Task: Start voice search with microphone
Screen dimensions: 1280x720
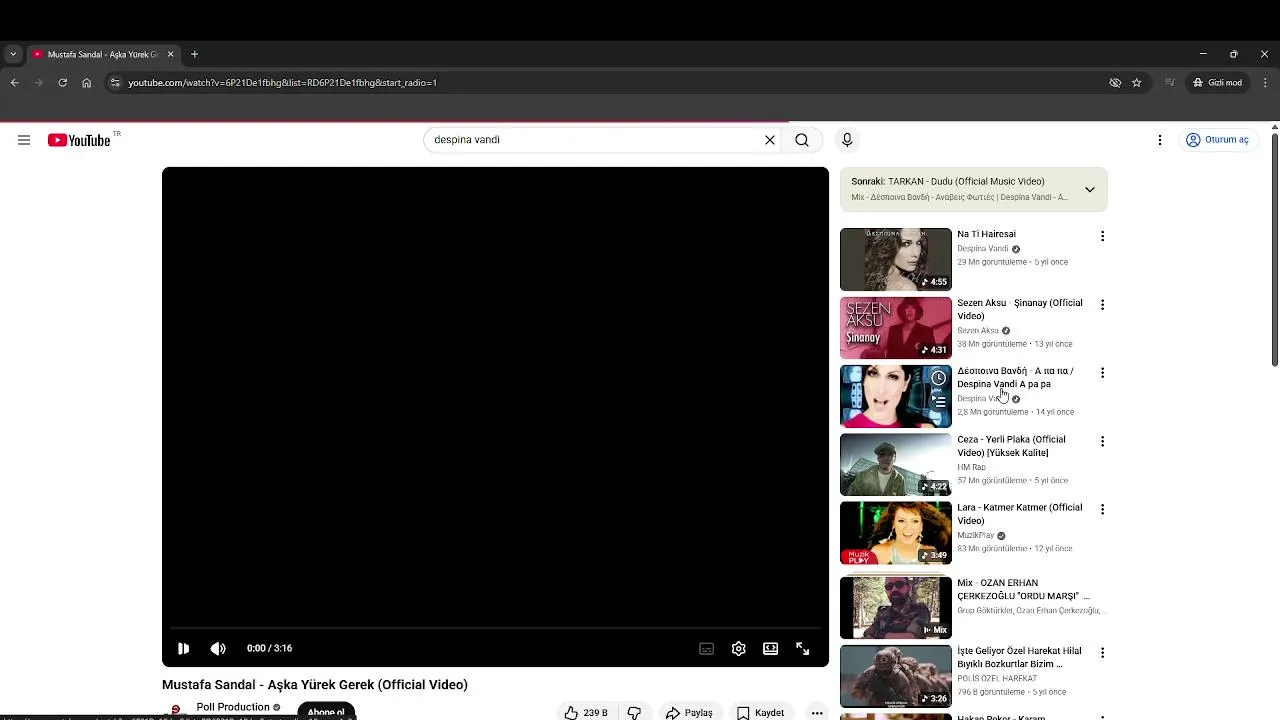Action: pyautogui.click(x=847, y=140)
